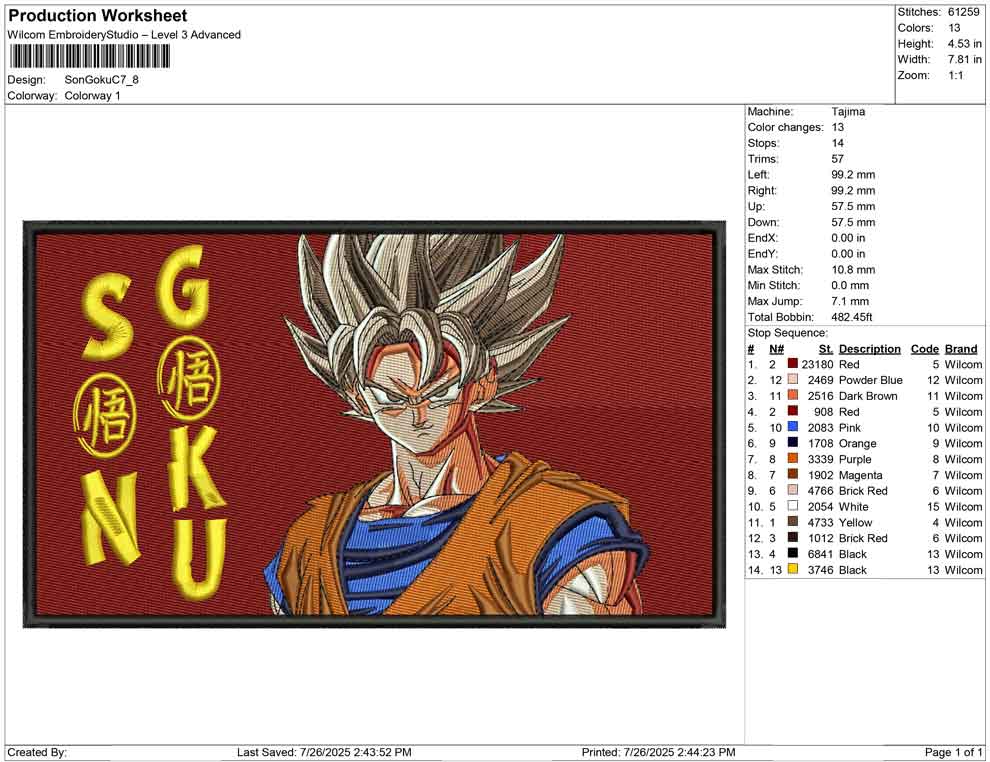Click the stitch count 3746

pos(820,569)
